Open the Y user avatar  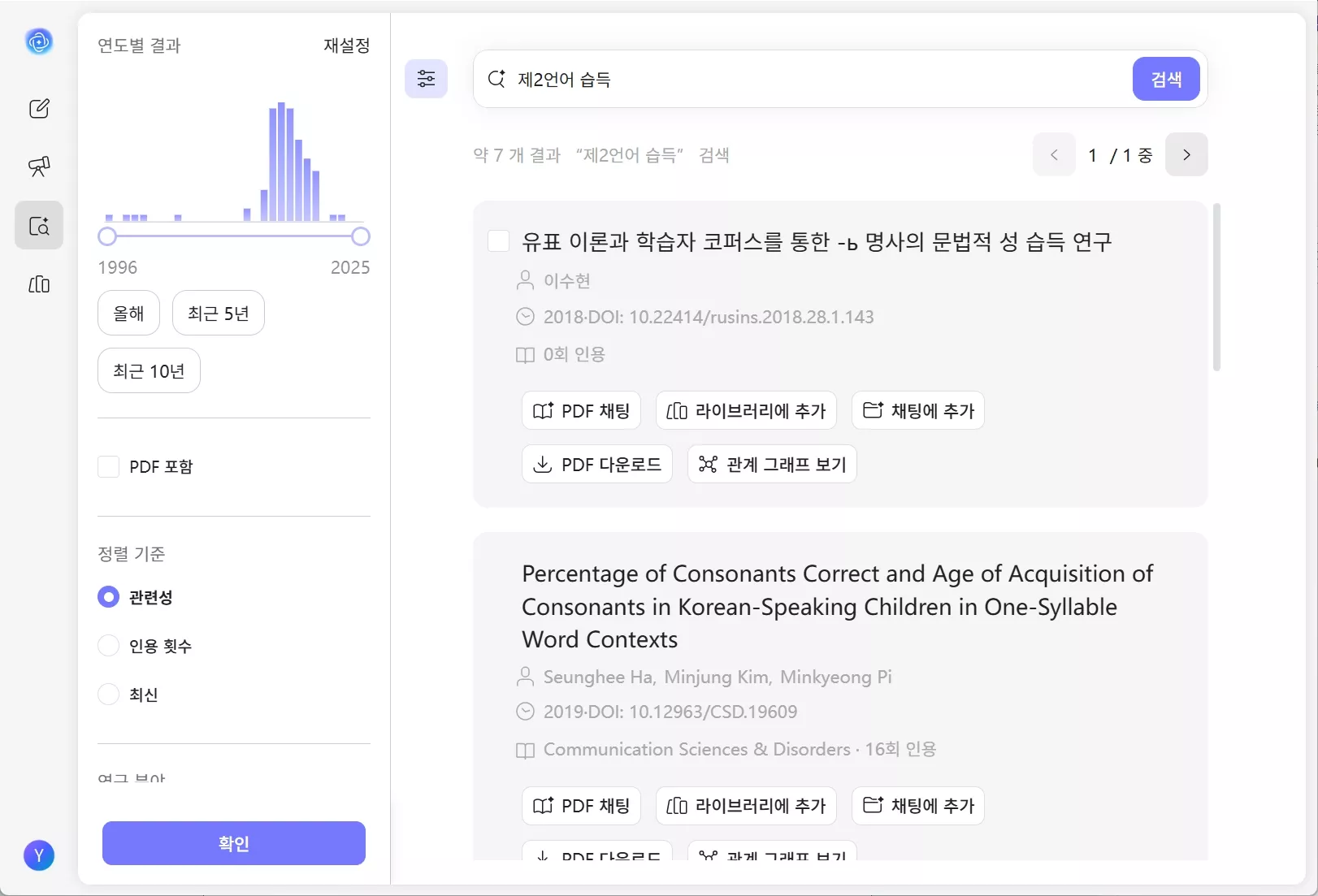tap(38, 855)
